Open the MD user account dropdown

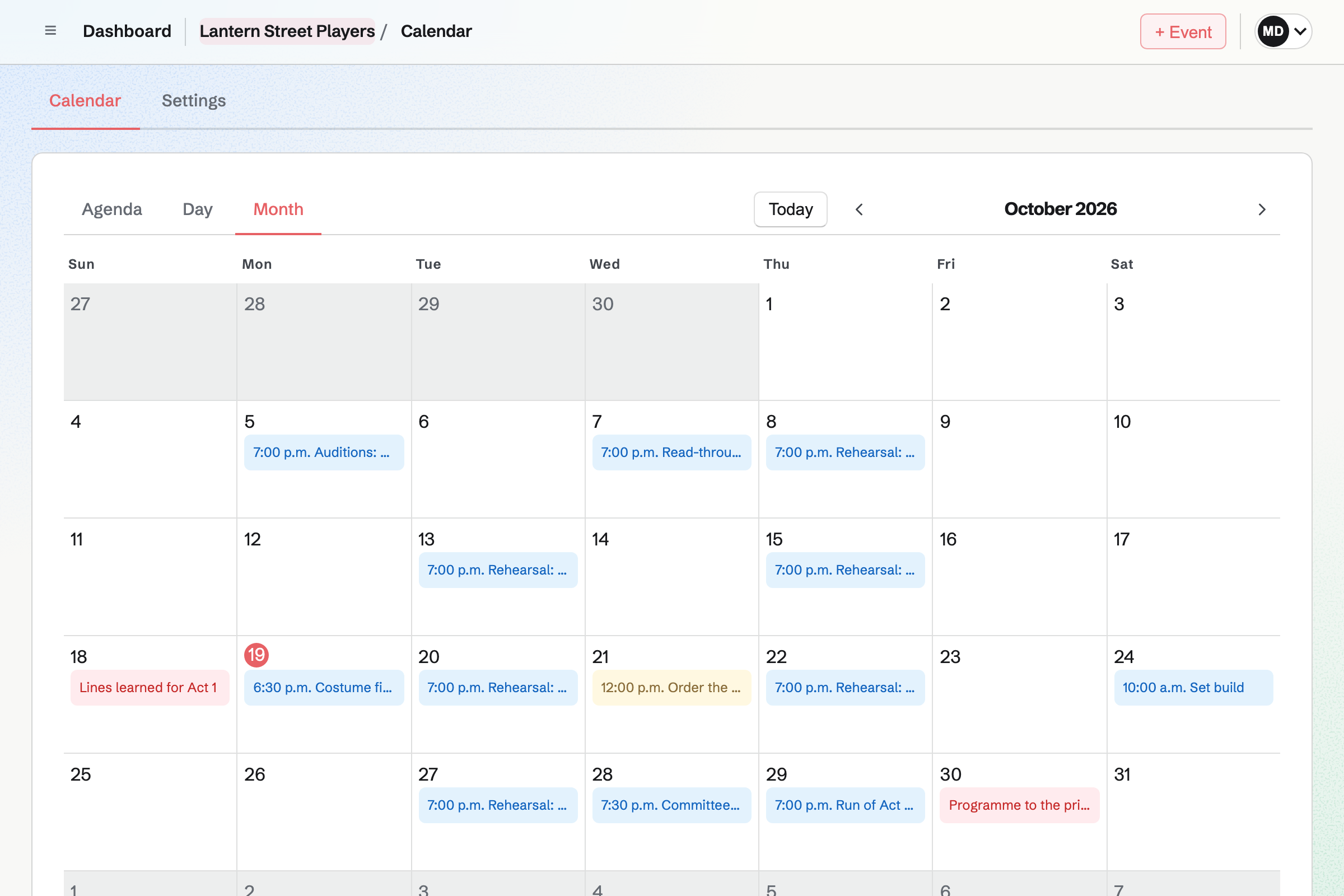[x=1283, y=31]
